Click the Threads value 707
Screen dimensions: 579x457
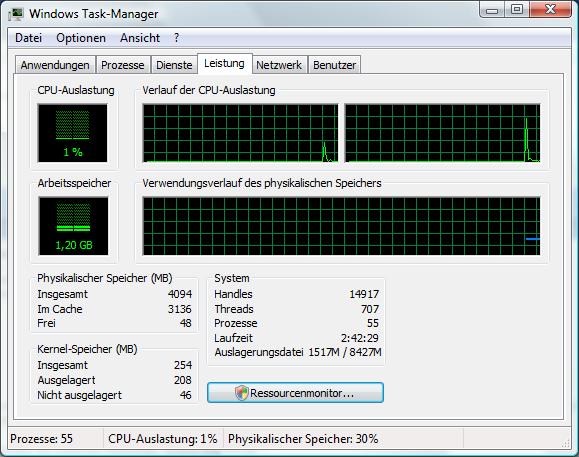[x=370, y=309]
